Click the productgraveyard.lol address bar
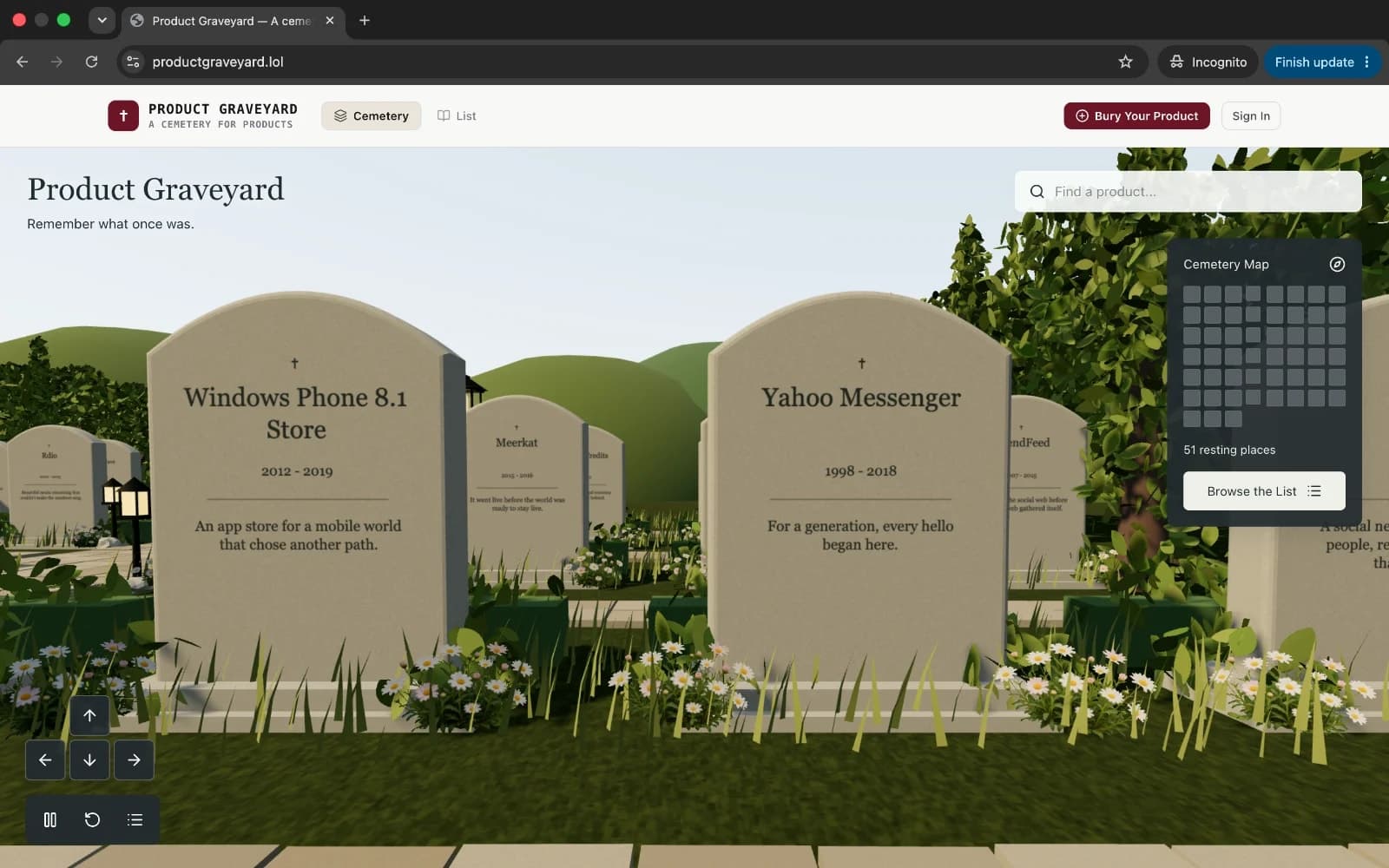The image size is (1389, 868). point(634,62)
